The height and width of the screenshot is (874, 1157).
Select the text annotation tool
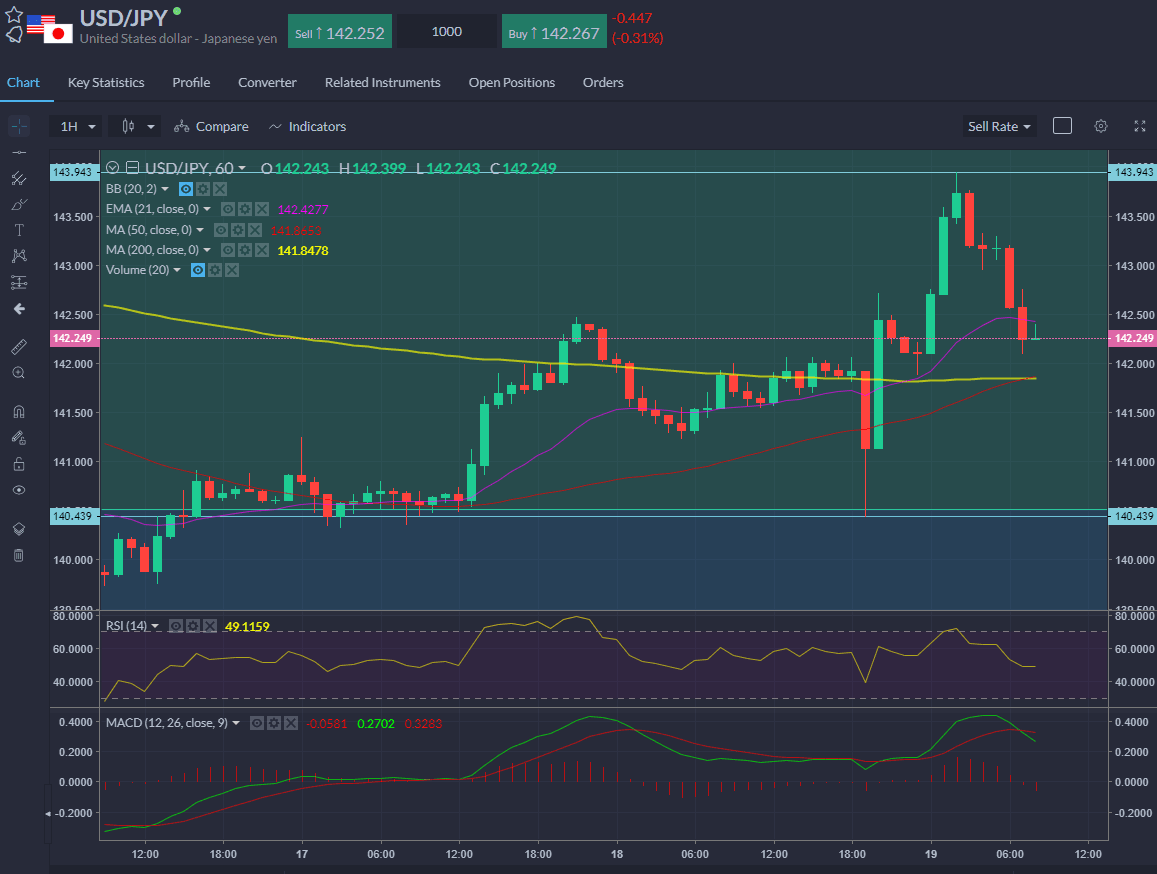(18, 230)
